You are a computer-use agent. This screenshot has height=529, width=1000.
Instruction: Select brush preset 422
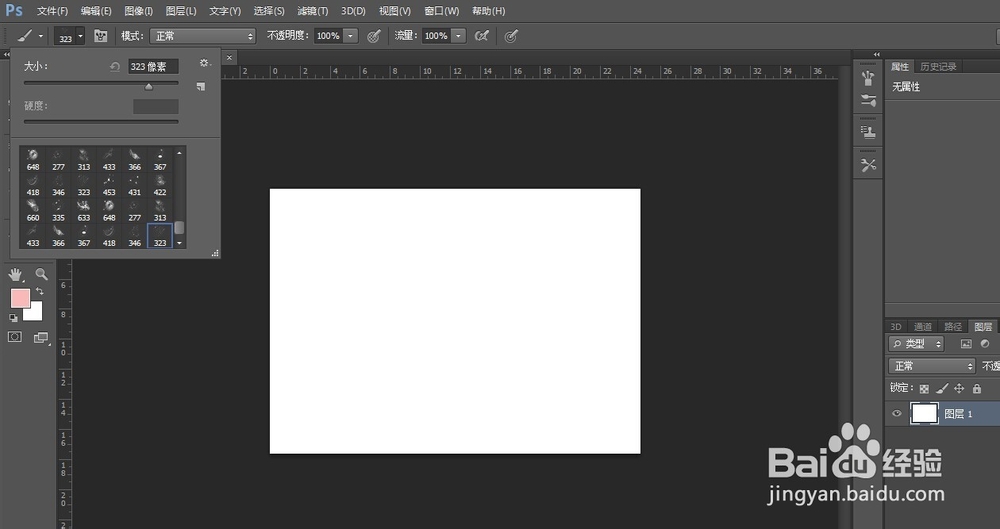tap(160, 186)
